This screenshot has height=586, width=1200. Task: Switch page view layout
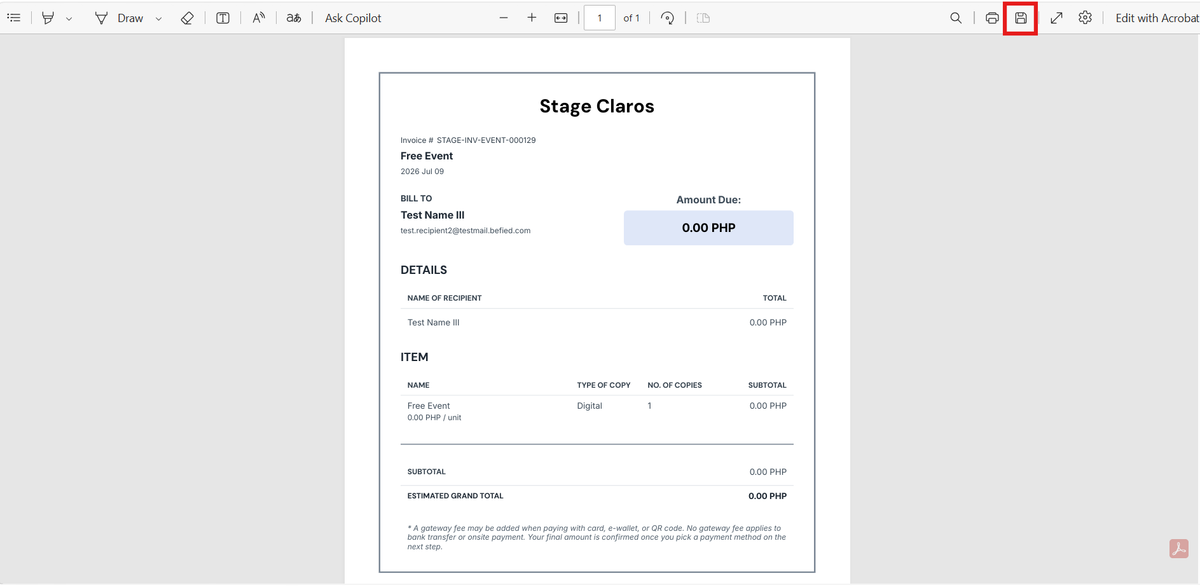(x=703, y=18)
